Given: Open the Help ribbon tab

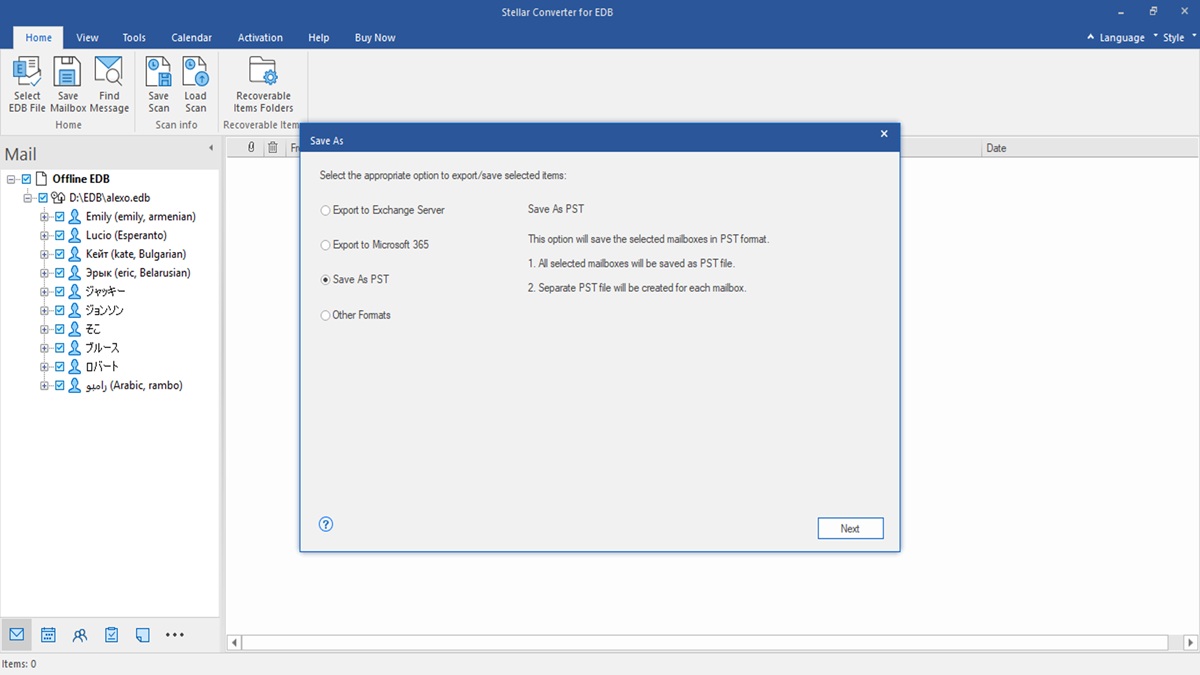Looking at the screenshot, I should coord(319,37).
